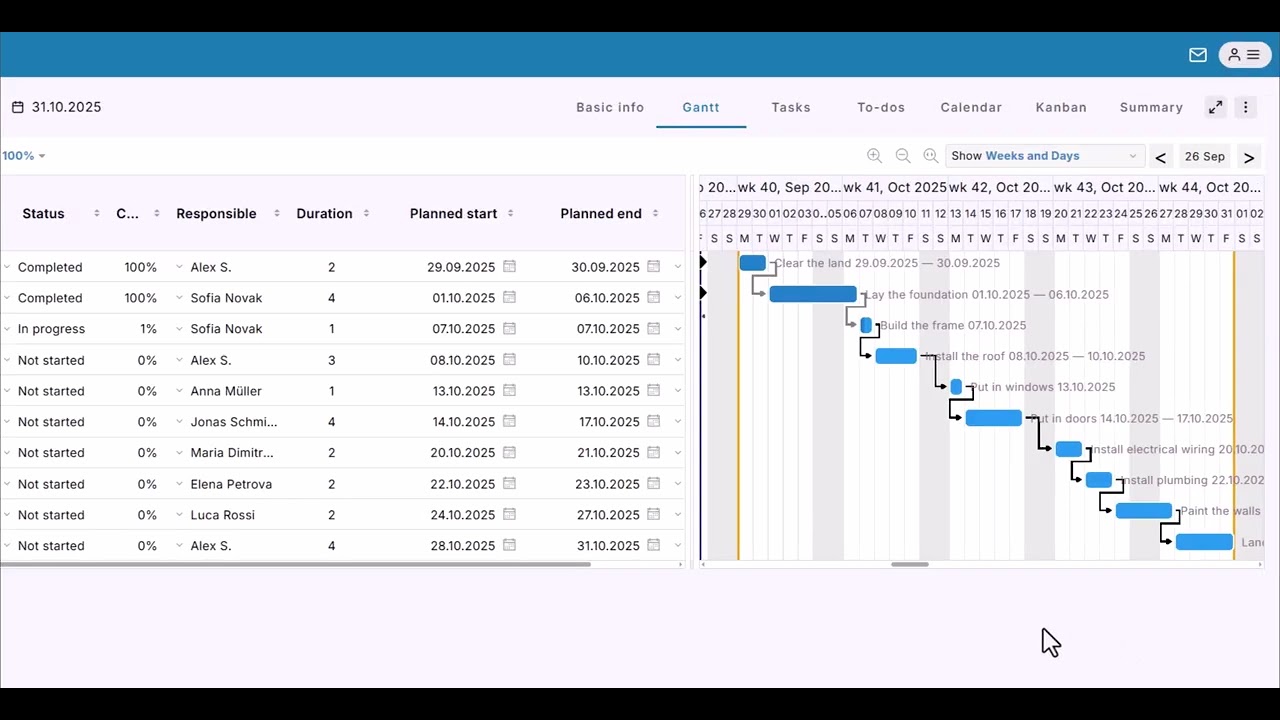Switch to the Basic info tab
This screenshot has width=1280, height=720.
610,107
